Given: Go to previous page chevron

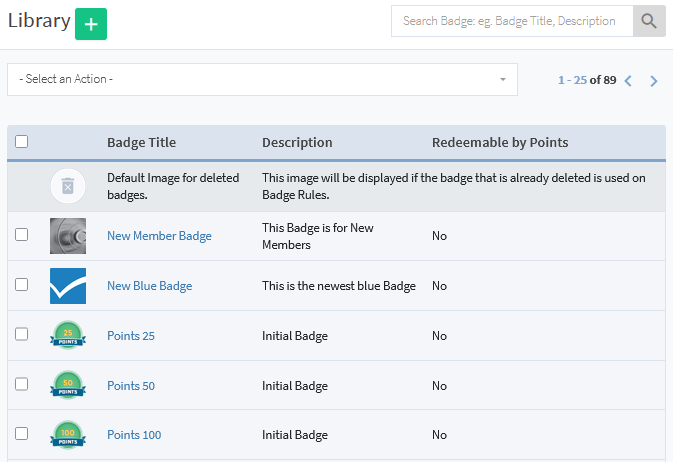Looking at the screenshot, I should pos(628,81).
